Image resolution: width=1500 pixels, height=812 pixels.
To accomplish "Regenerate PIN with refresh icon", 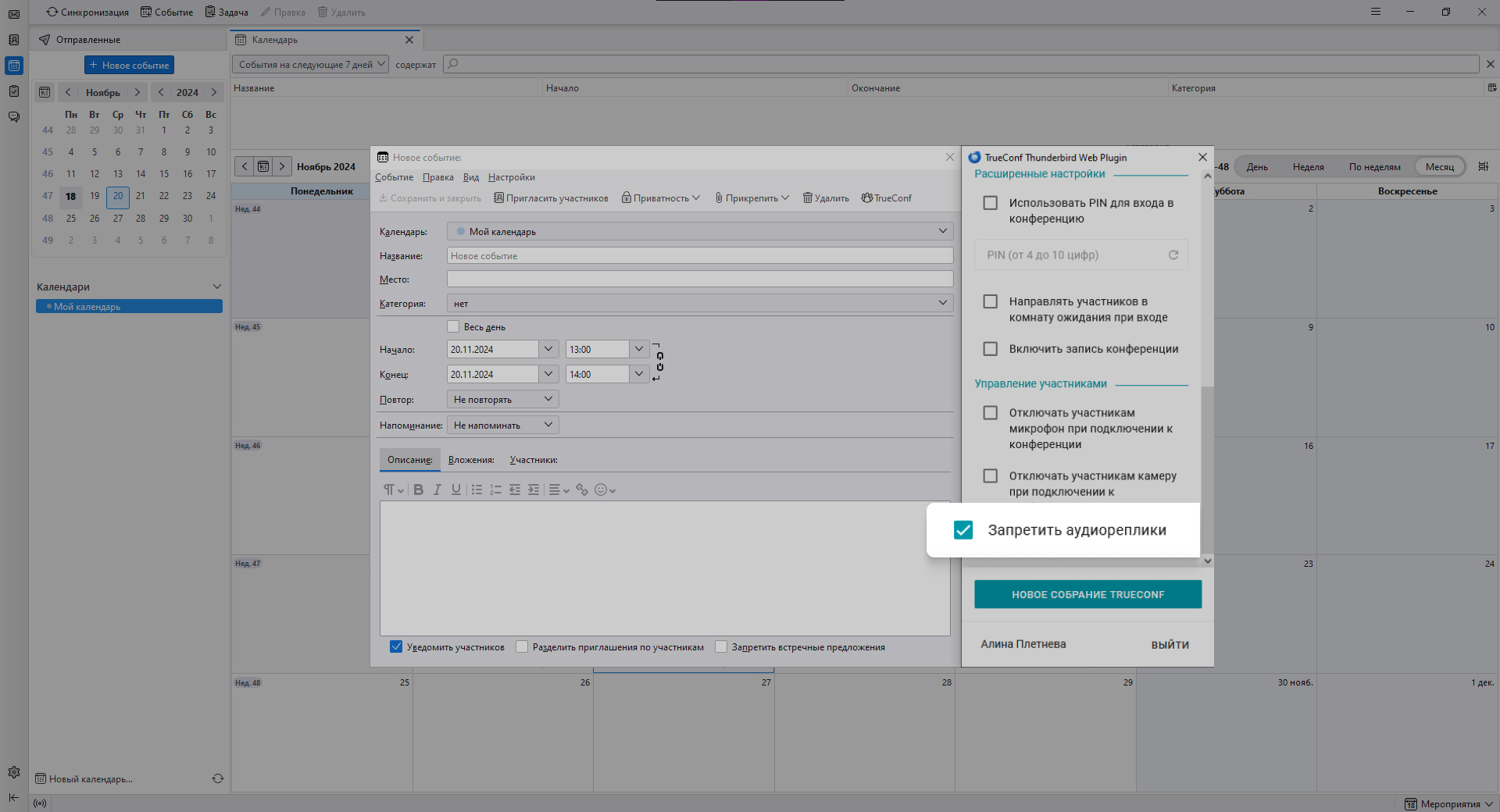I will (1173, 255).
